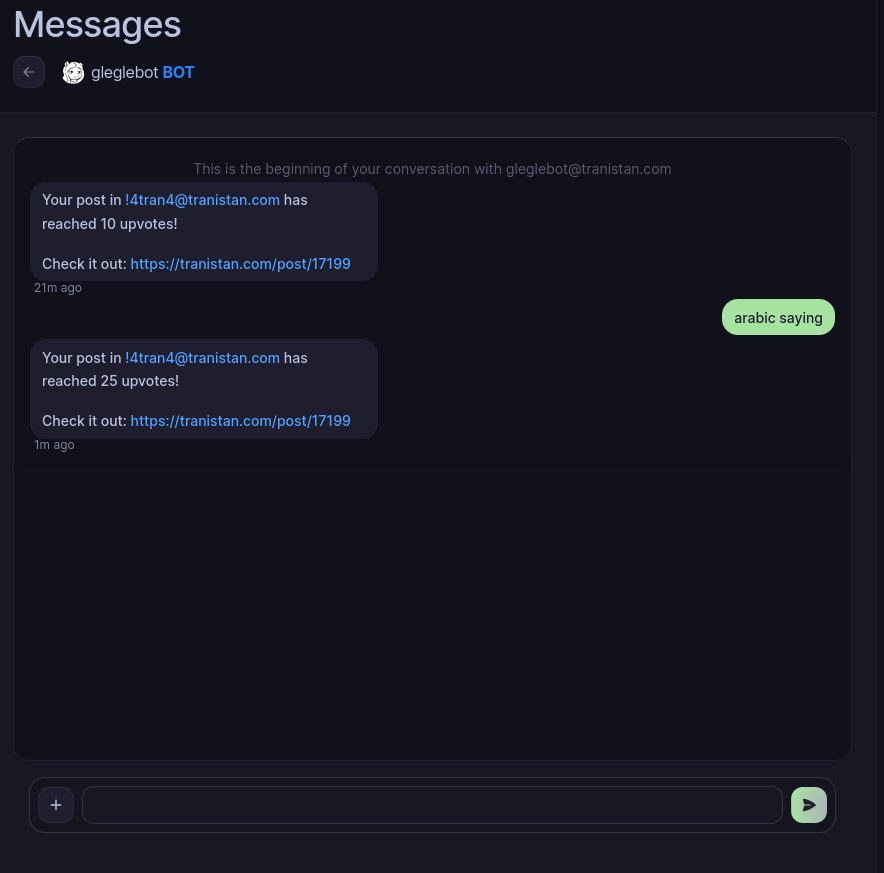
Task: Focus the message text input field
Action: coord(432,805)
